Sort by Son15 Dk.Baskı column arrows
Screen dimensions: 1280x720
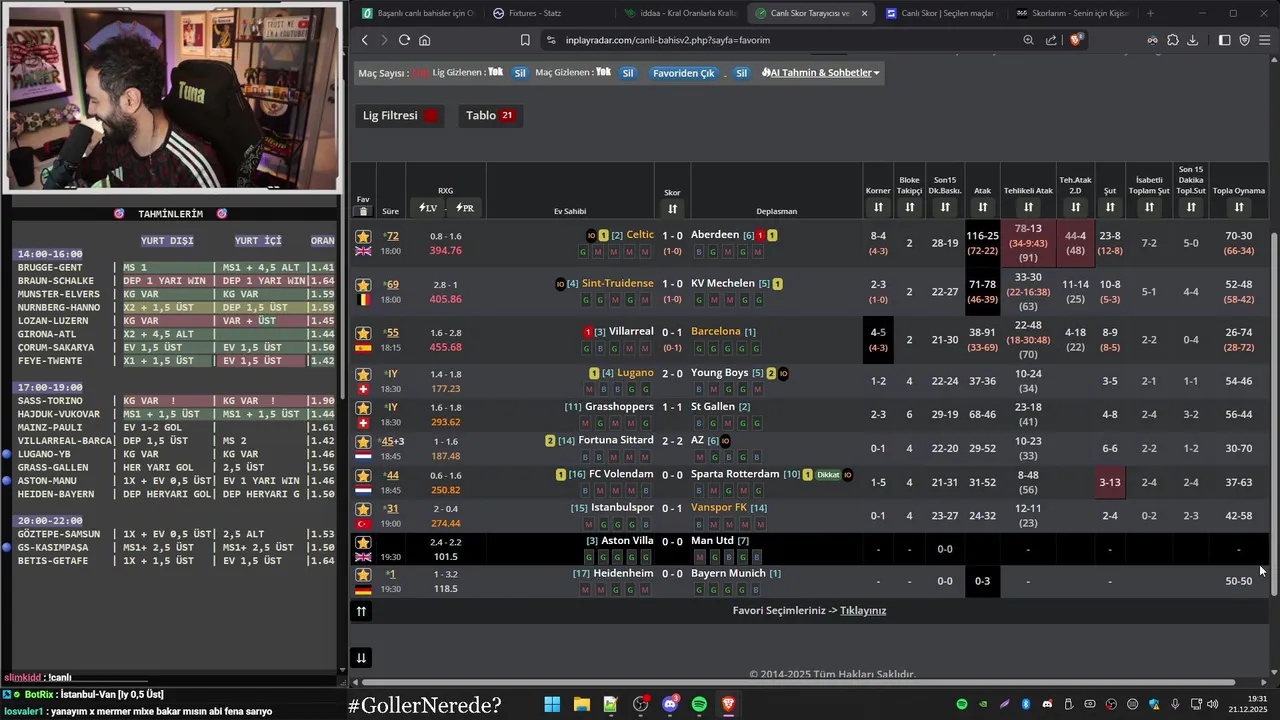(x=945, y=207)
